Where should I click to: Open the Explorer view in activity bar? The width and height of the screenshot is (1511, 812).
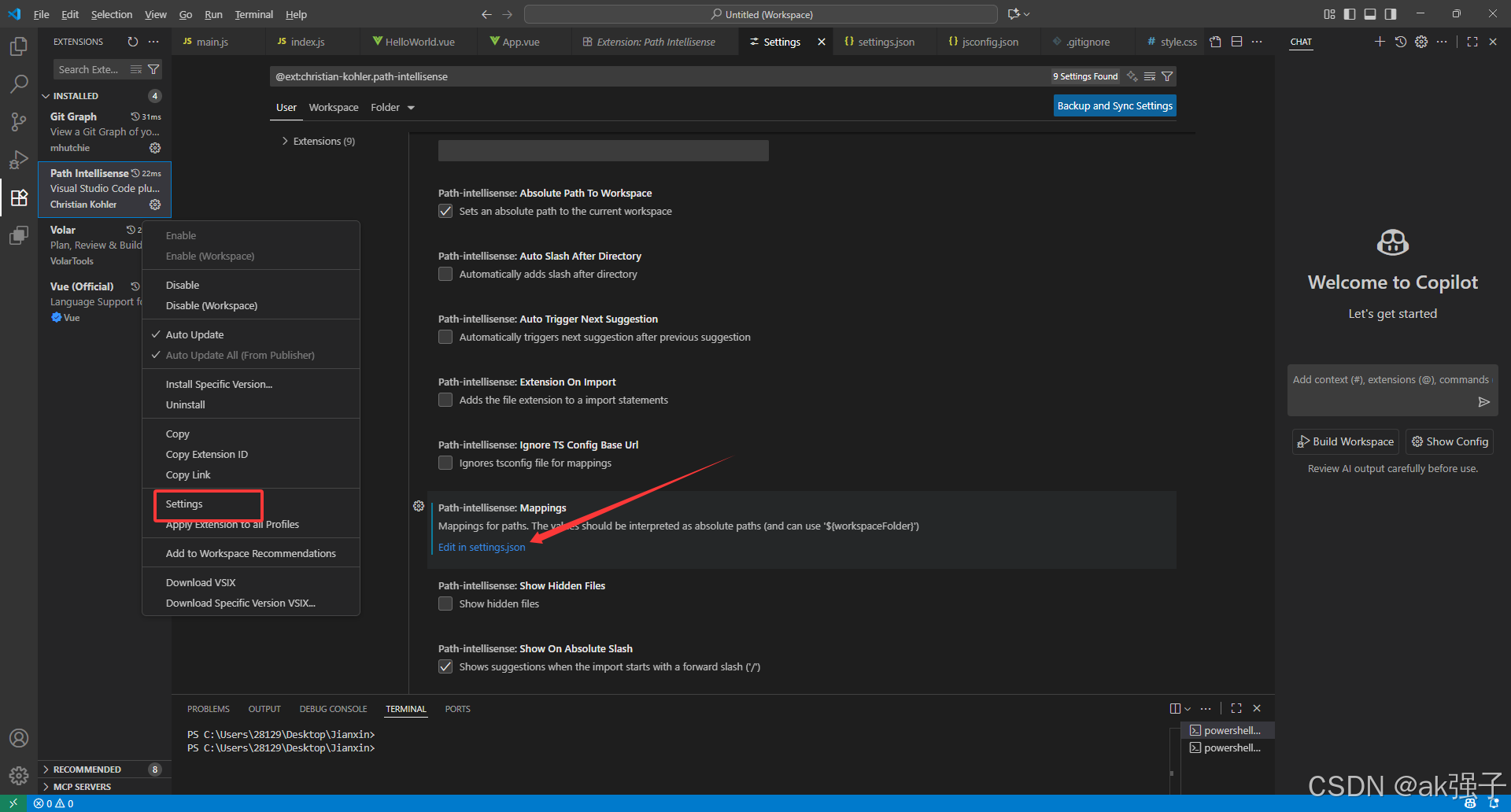(x=18, y=46)
